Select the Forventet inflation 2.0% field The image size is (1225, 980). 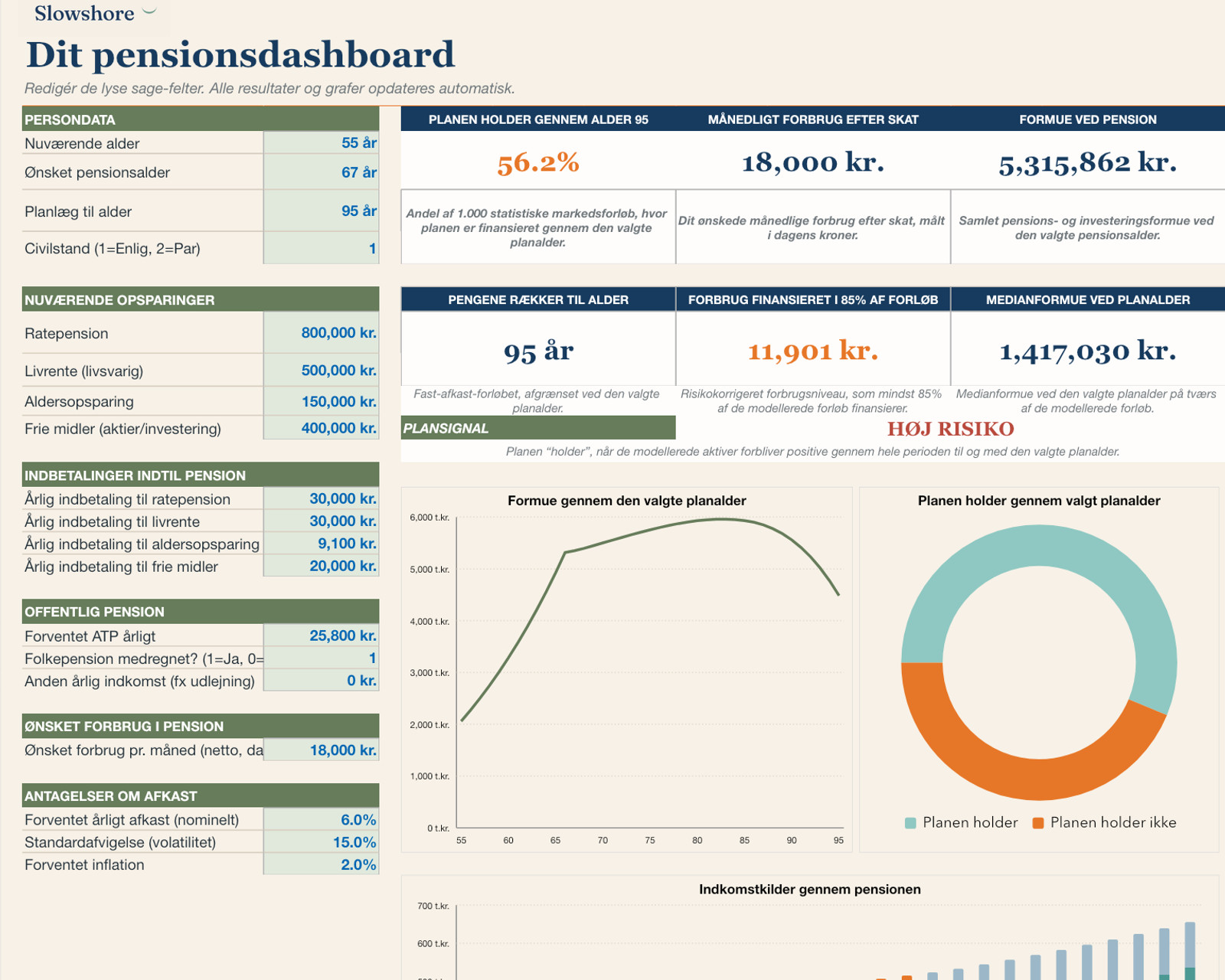click(322, 864)
